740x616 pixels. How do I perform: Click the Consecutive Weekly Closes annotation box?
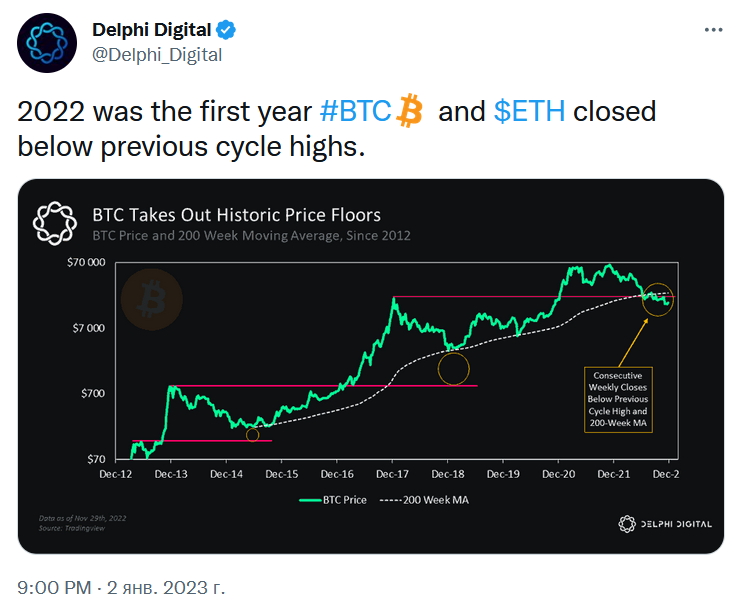[616, 397]
